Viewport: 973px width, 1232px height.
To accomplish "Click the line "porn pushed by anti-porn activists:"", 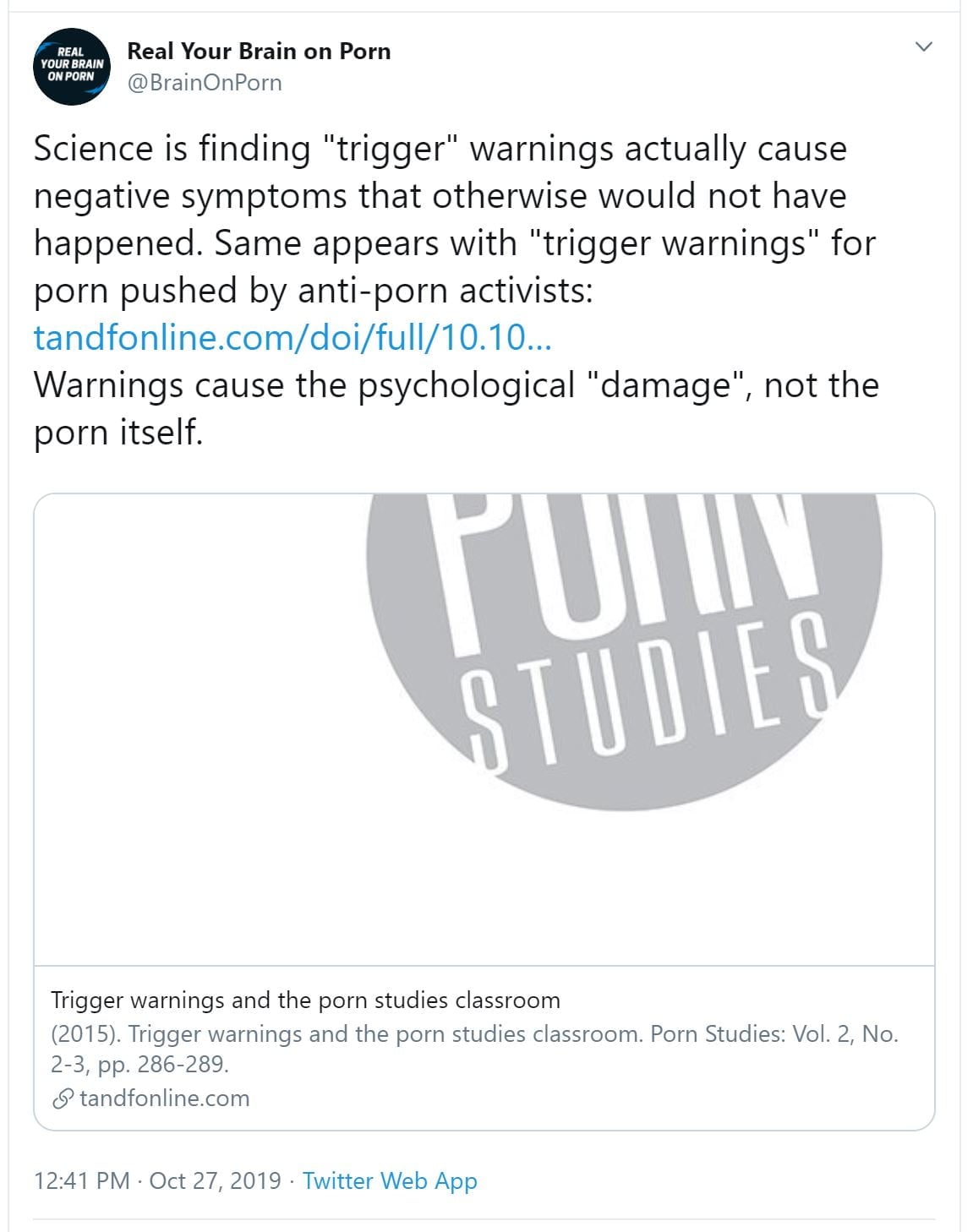I will click(x=314, y=292).
